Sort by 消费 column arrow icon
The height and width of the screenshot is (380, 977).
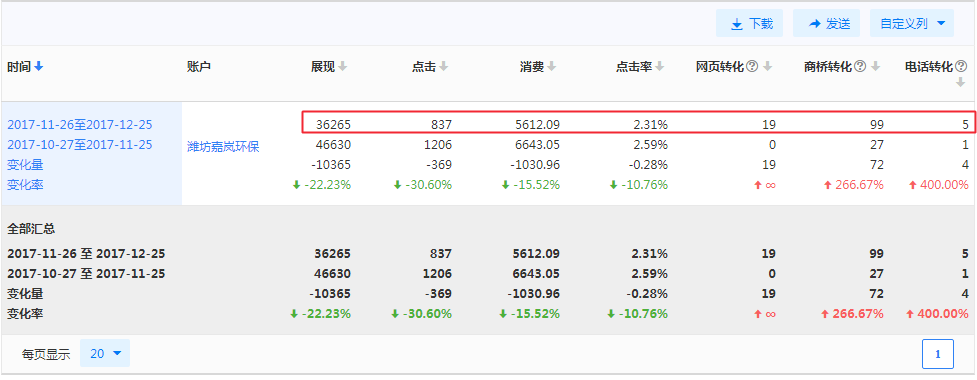(x=551, y=67)
